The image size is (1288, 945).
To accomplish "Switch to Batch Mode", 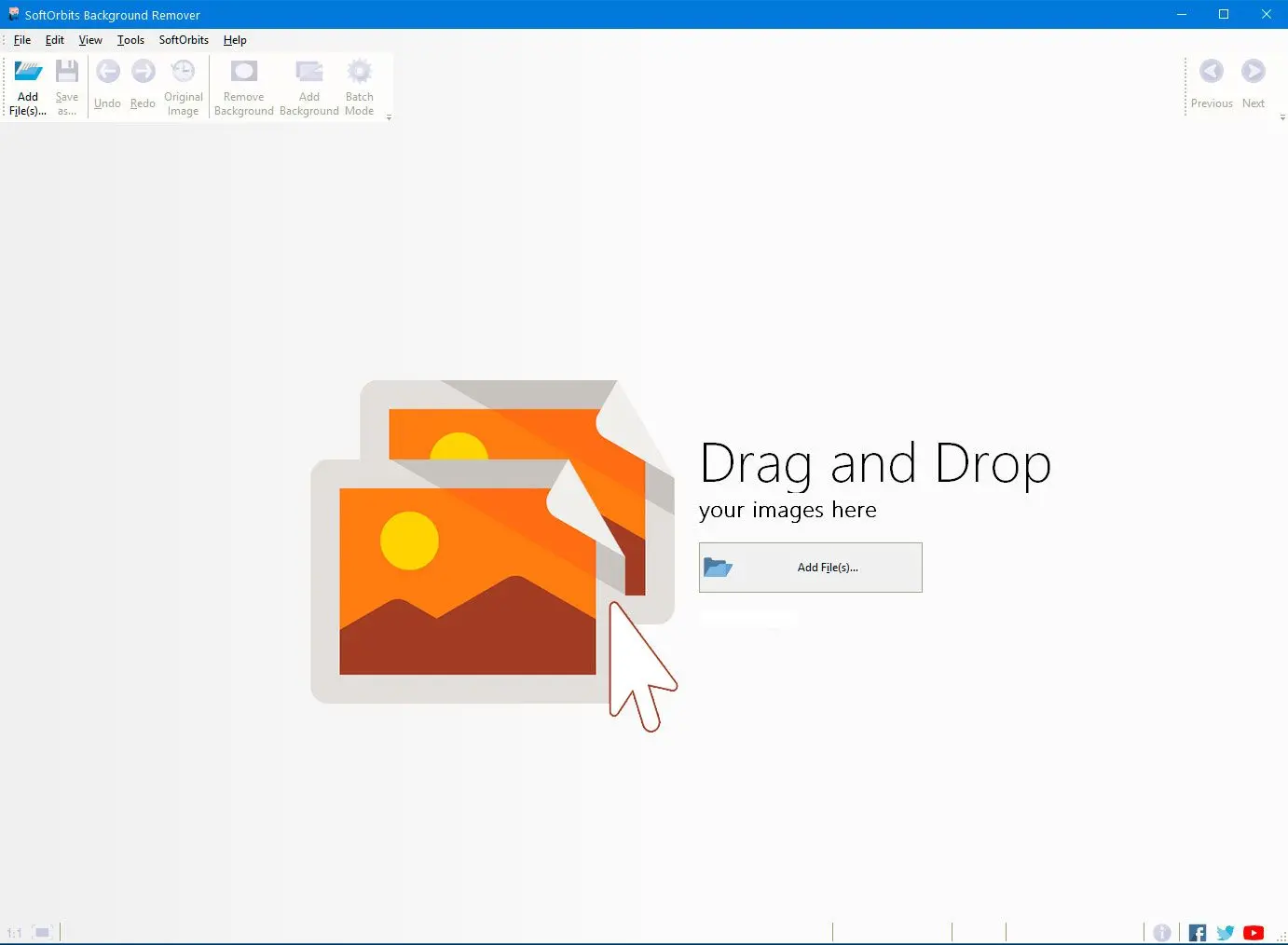I will tap(360, 88).
